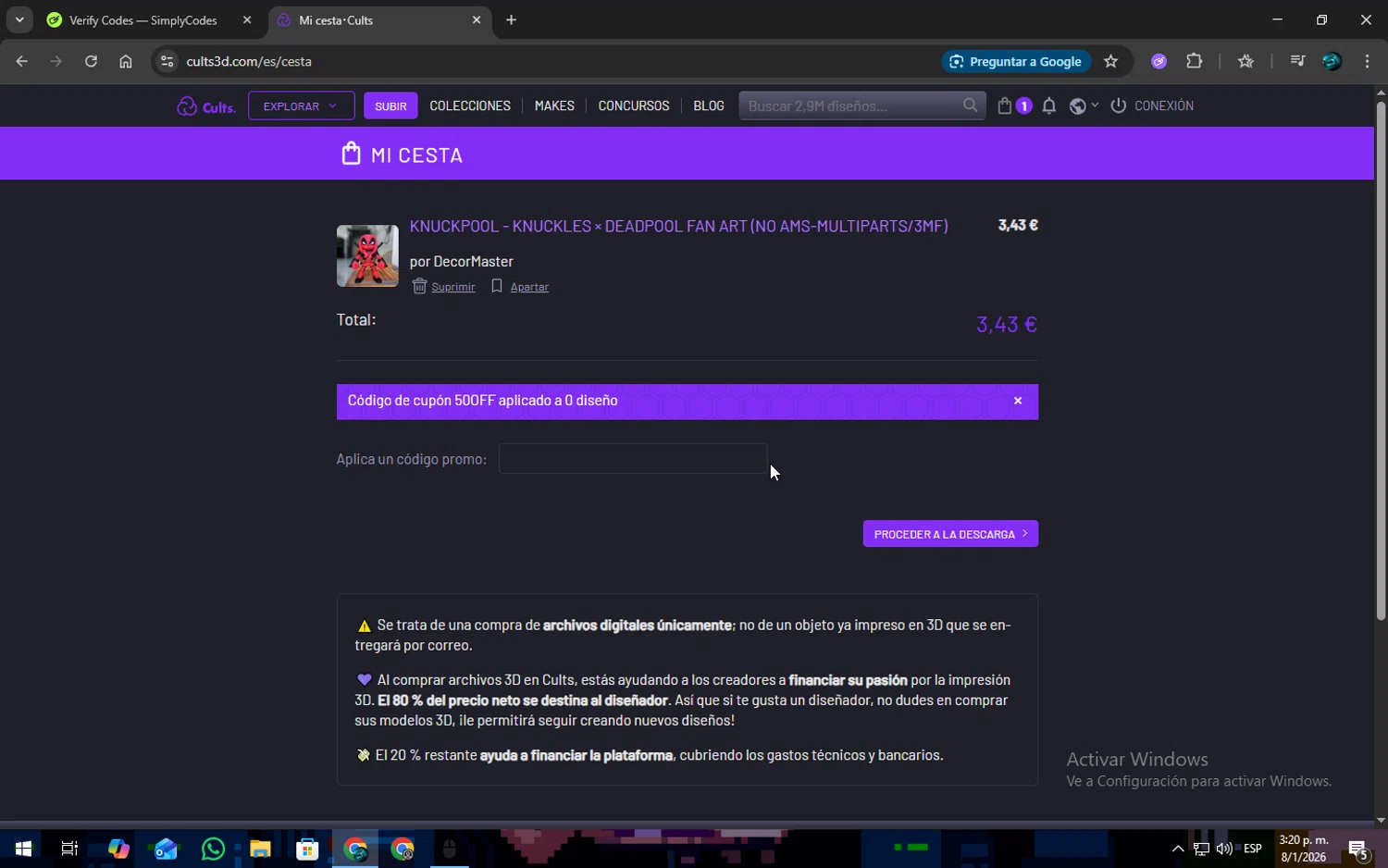The height and width of the screenshot is (868, 1388).
Task: Open CONCURSOS in the navigation bar
Action: (x=634, y=105)
